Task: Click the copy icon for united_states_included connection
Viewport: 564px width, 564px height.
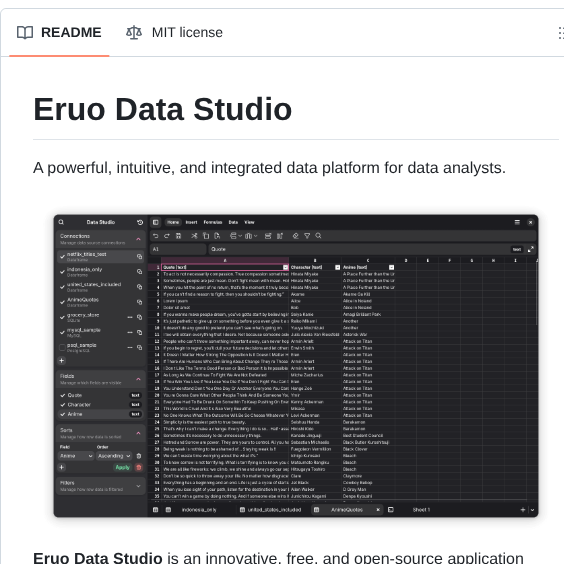Action: (x=140, y=287)
